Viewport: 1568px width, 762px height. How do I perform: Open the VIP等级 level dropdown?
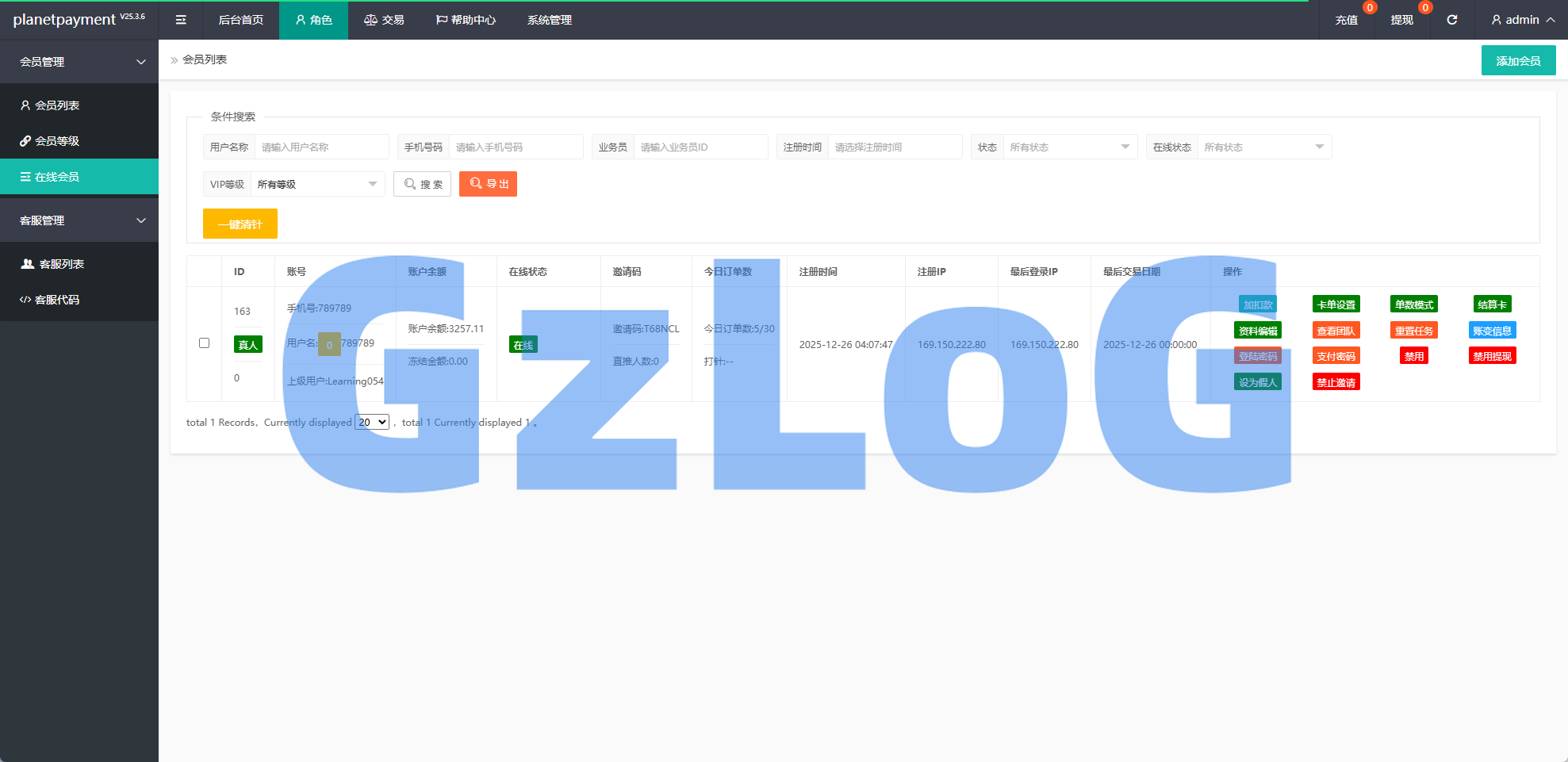[317, 185]
